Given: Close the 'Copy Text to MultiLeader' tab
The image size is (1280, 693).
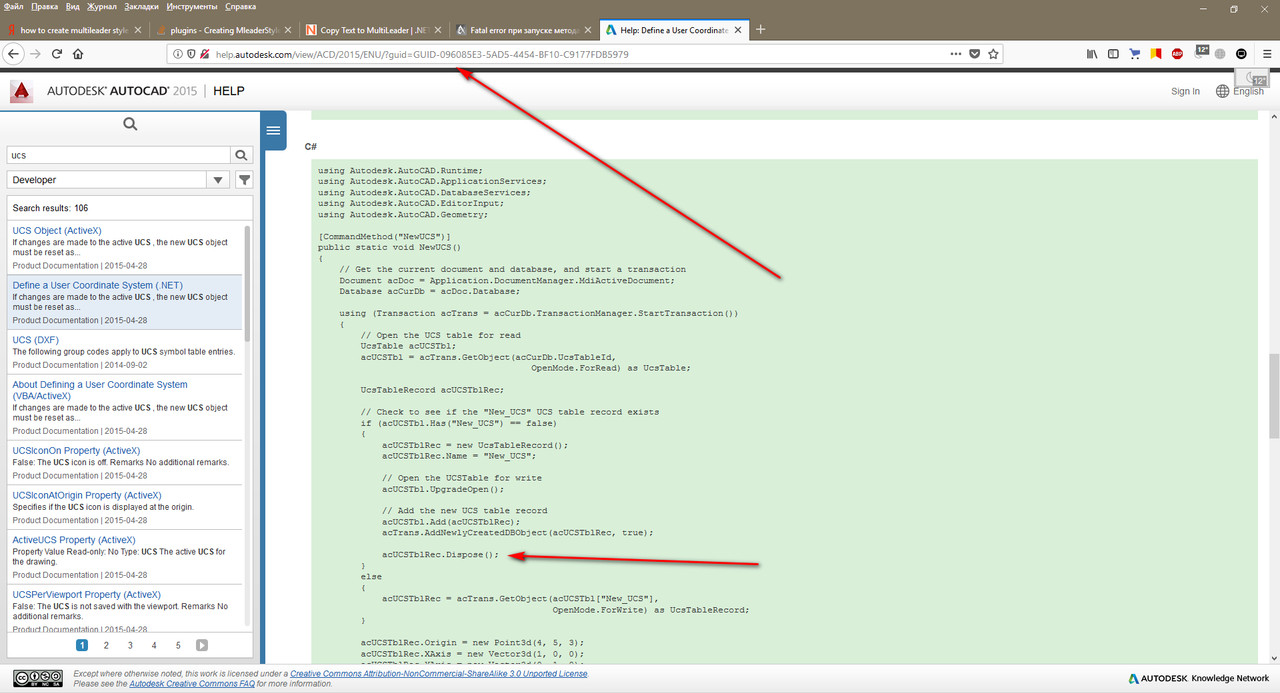Looking at the screenshot, I should pos(437,30).
